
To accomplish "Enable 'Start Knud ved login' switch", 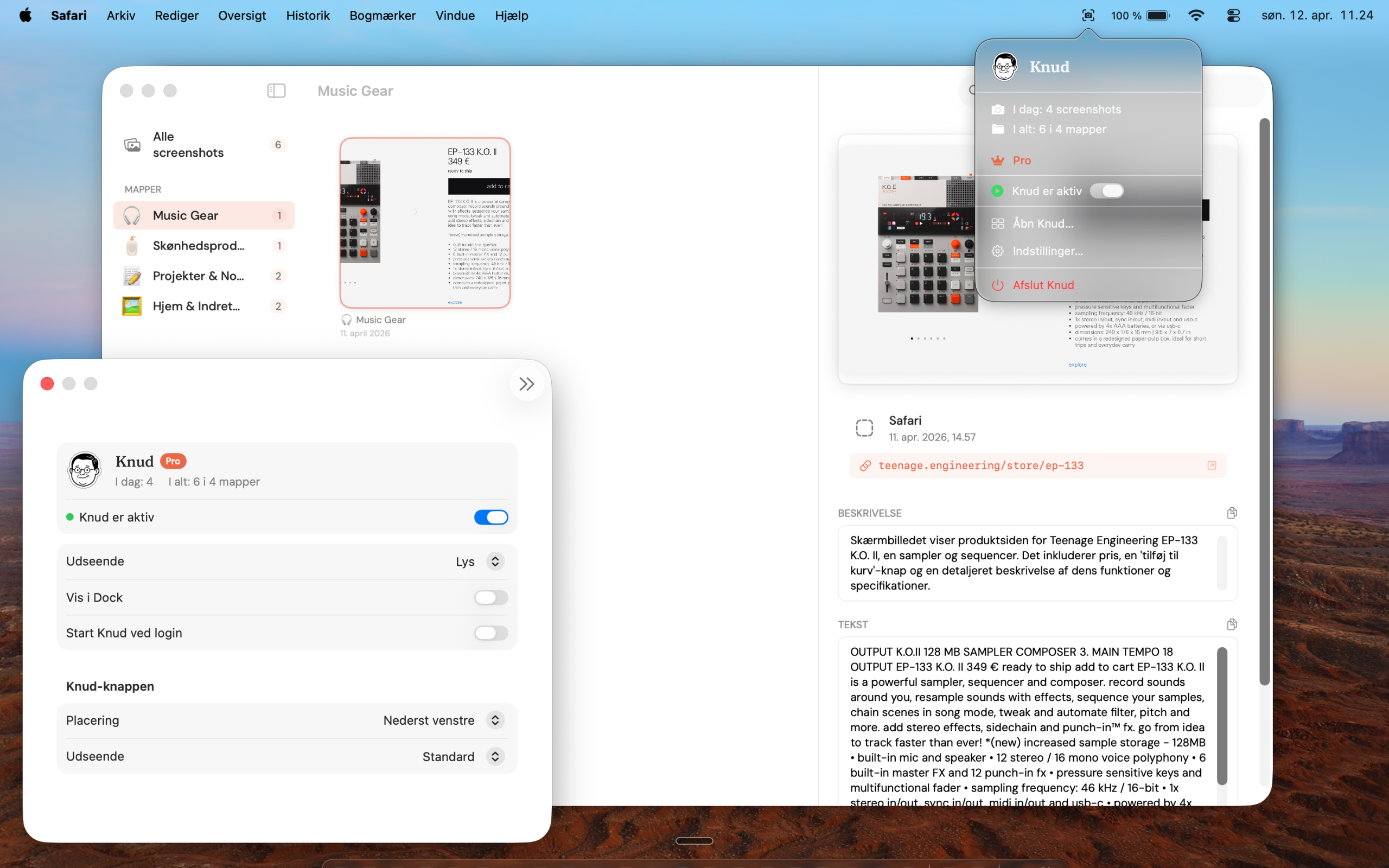I will pos(490,633).
